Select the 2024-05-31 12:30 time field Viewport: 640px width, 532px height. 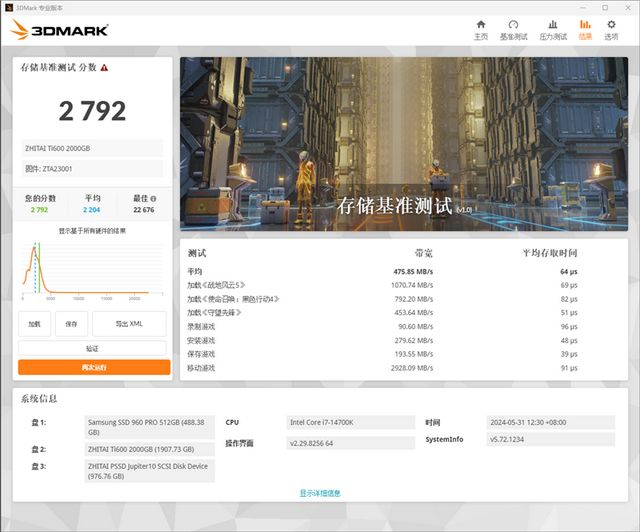pos(551,423)
